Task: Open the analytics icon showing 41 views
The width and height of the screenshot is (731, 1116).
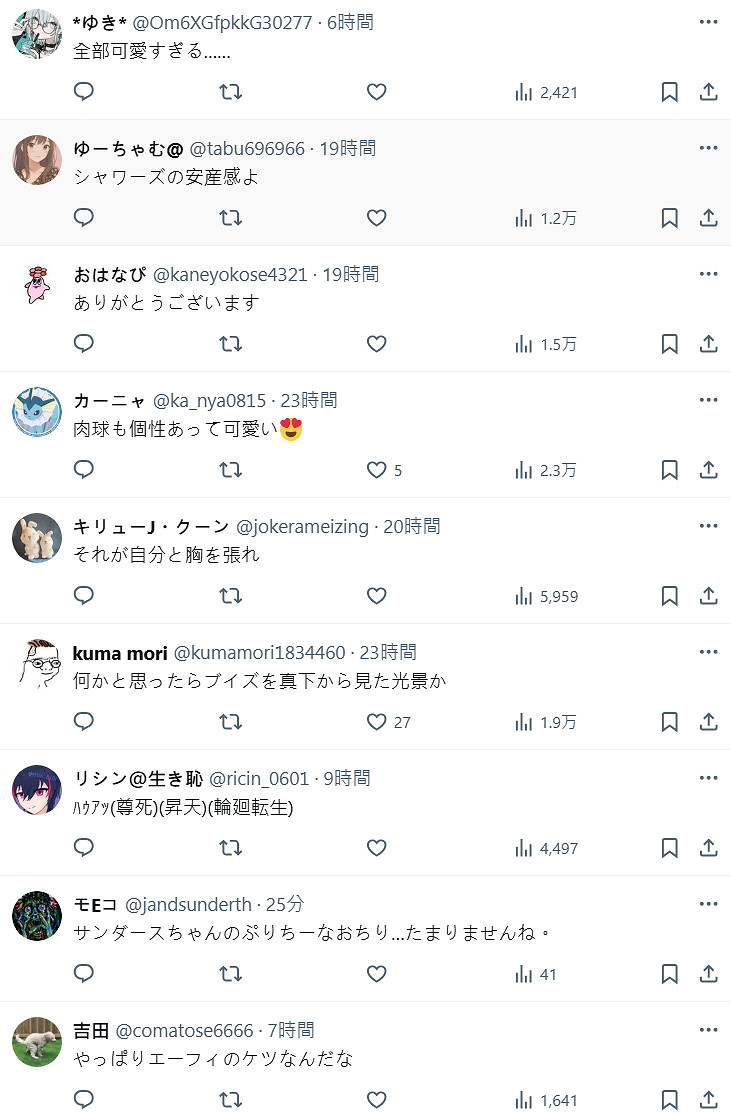Action: [x=523, y=973]
